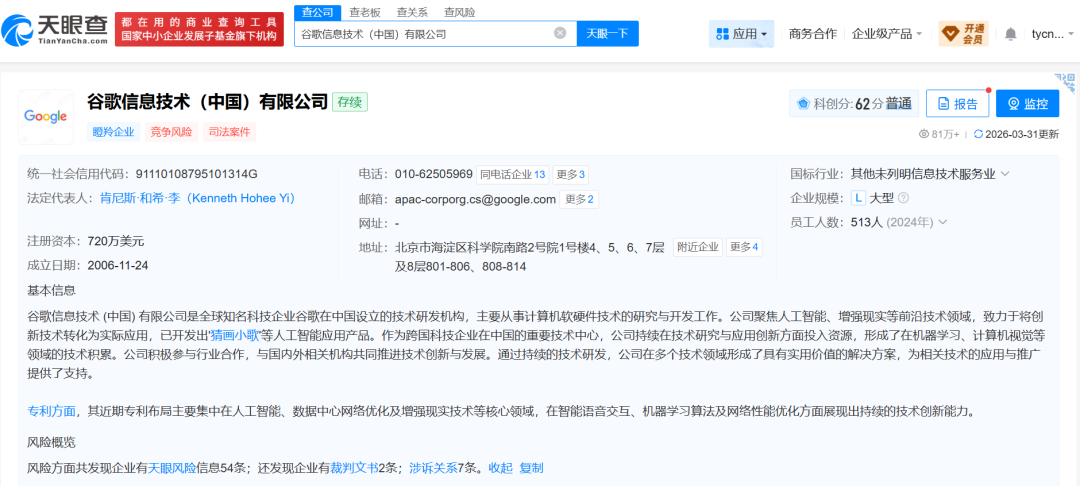
Task: Open the 猜画小歌 product link
Action: (233, 337)
